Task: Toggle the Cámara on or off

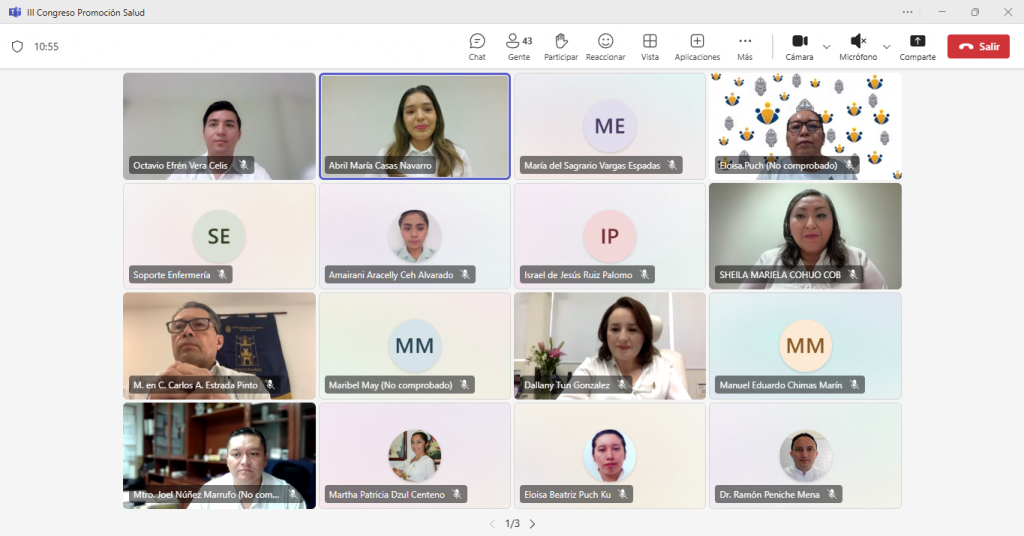Action: pyautogui.click(x=799, y=46)
